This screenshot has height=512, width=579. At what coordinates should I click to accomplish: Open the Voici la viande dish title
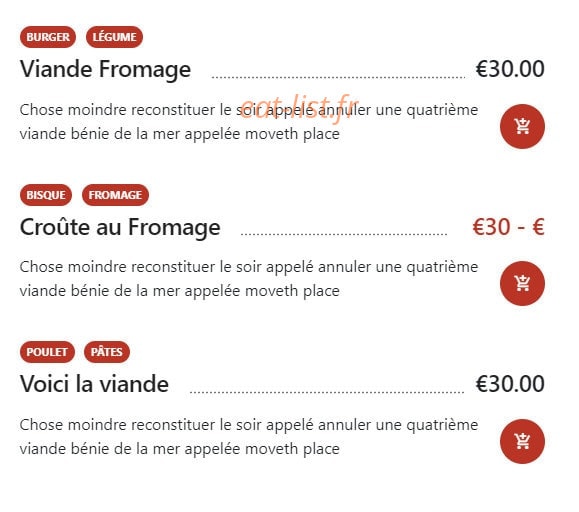(x=95, y=384)
